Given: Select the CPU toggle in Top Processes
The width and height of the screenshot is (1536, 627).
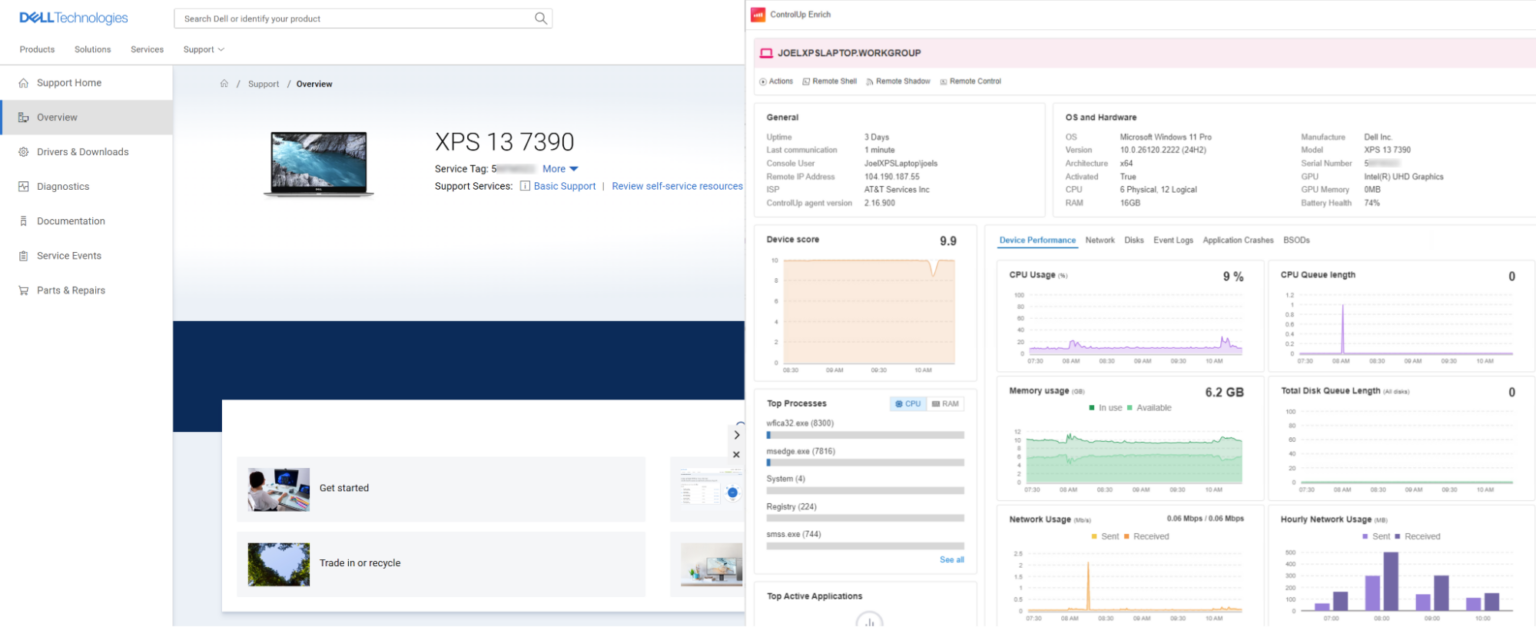Looking at the screenshot, I should 906,403.
